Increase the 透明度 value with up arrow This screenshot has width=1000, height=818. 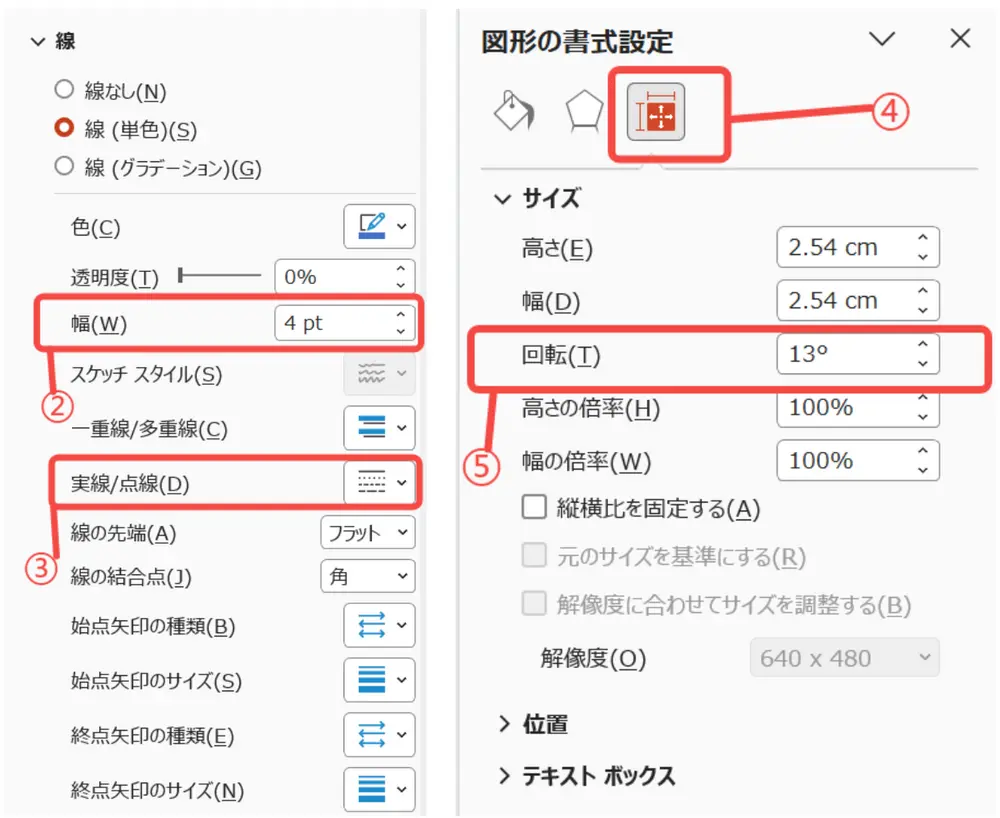tap(401, 269)
